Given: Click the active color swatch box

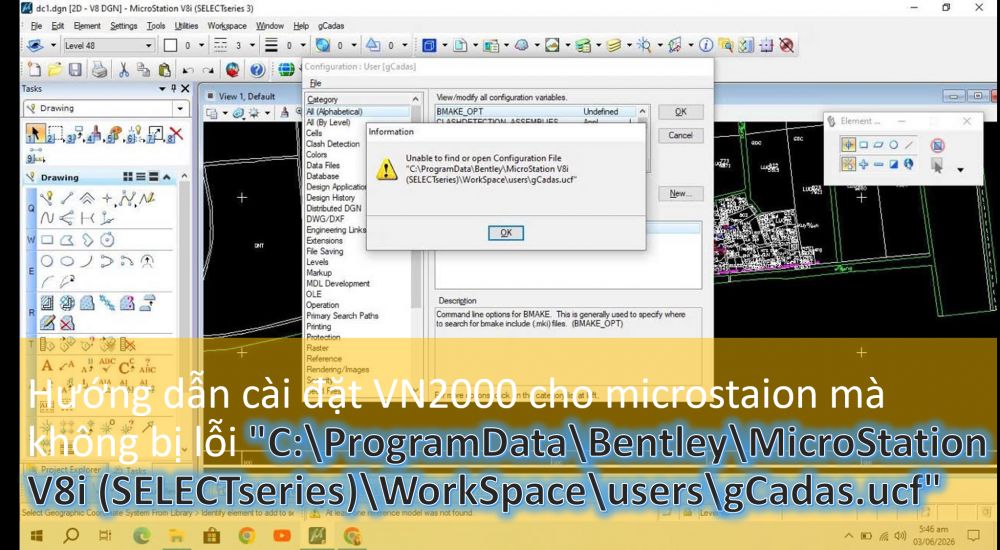Looking at the screenshot, I should tap(170, 45).
